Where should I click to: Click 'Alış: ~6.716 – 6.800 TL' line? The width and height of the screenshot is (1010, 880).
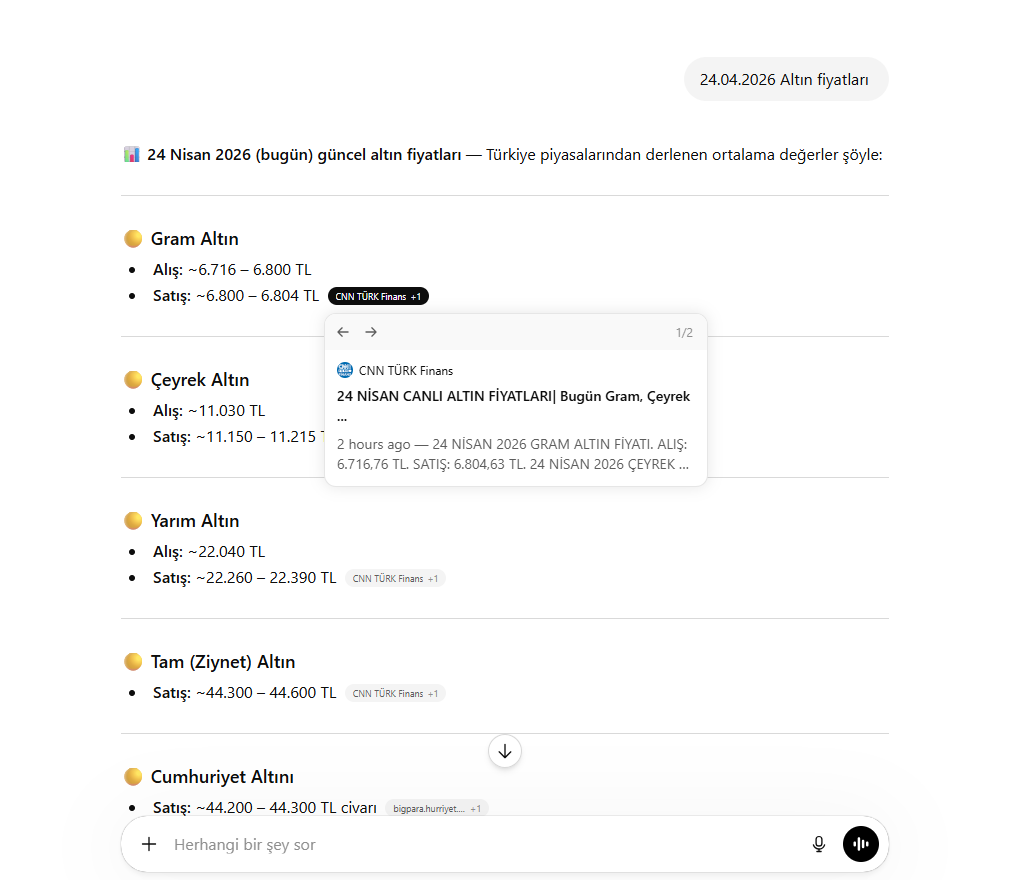[232, 270]
